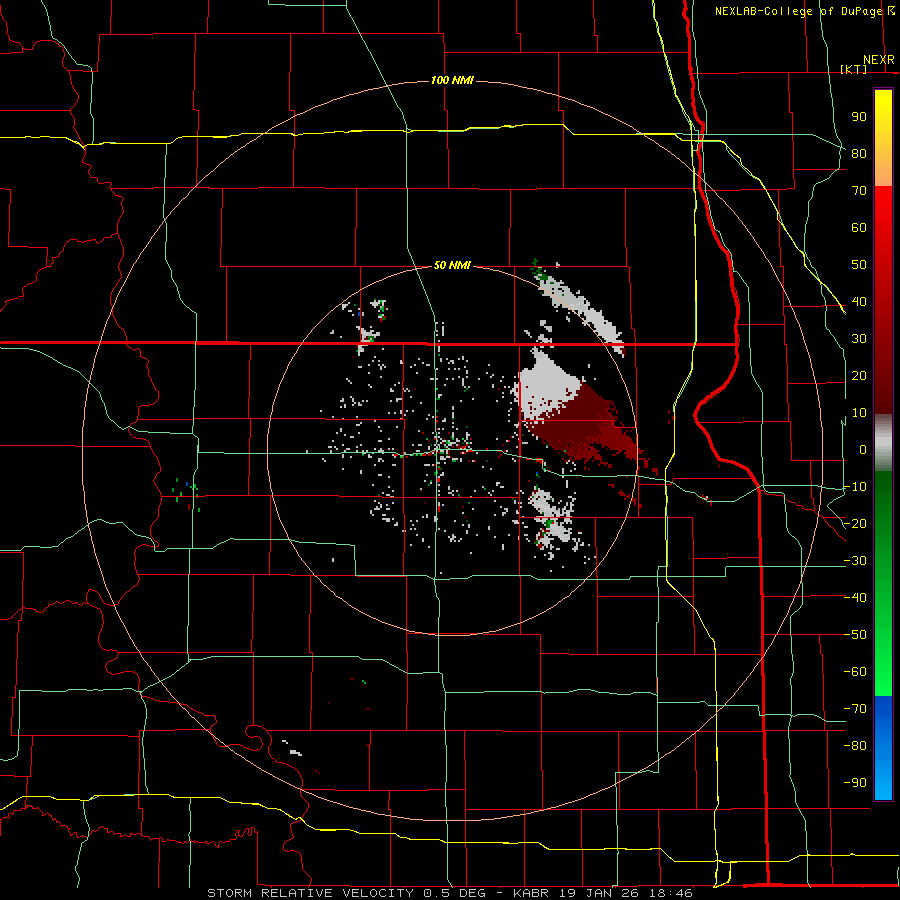Click the 100 NMI range ring label
The height and width of the screenshot is (900, 900).
pos(452,80)
